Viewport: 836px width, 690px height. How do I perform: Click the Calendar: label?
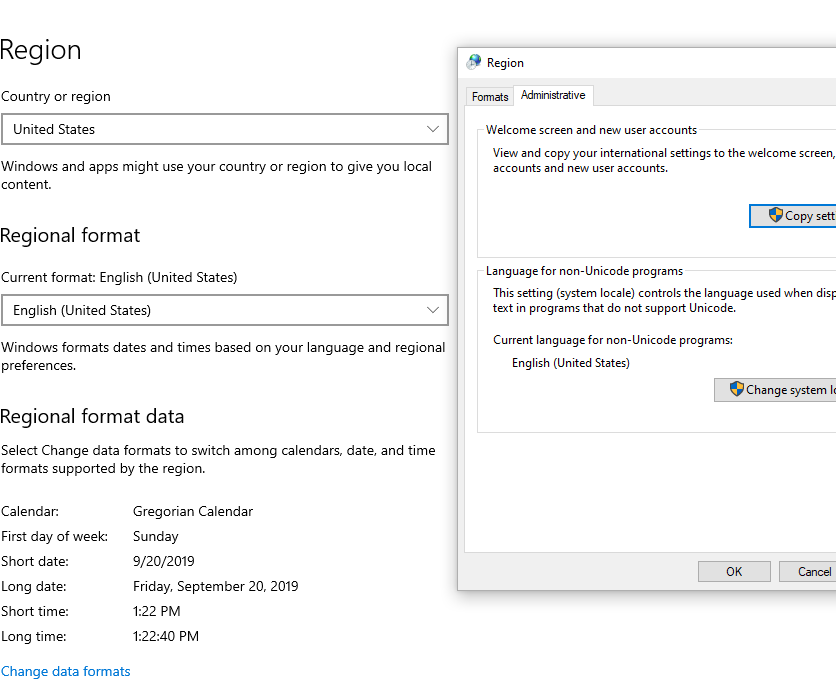click(30, 511)
